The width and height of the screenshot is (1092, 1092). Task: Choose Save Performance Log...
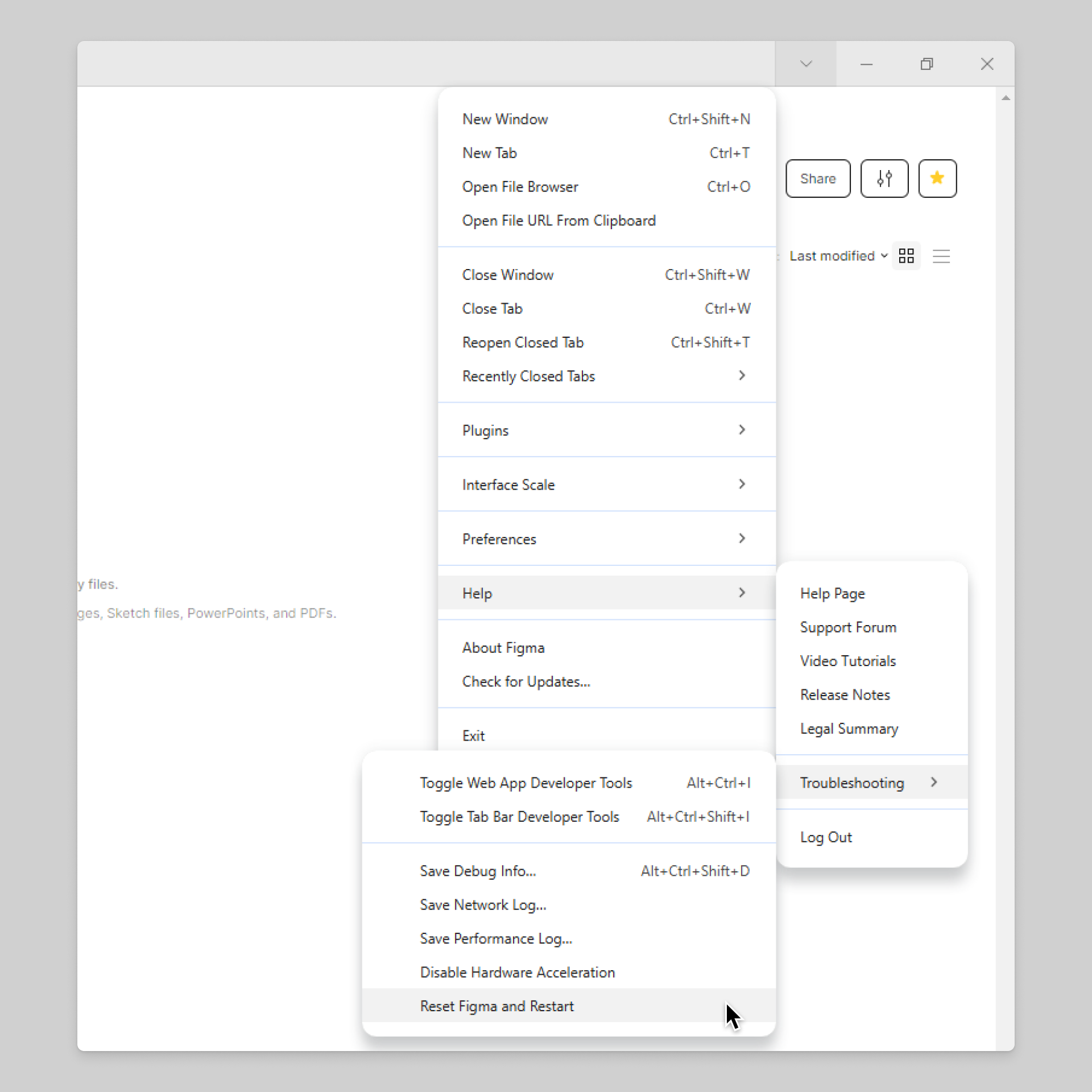[569, 938]
